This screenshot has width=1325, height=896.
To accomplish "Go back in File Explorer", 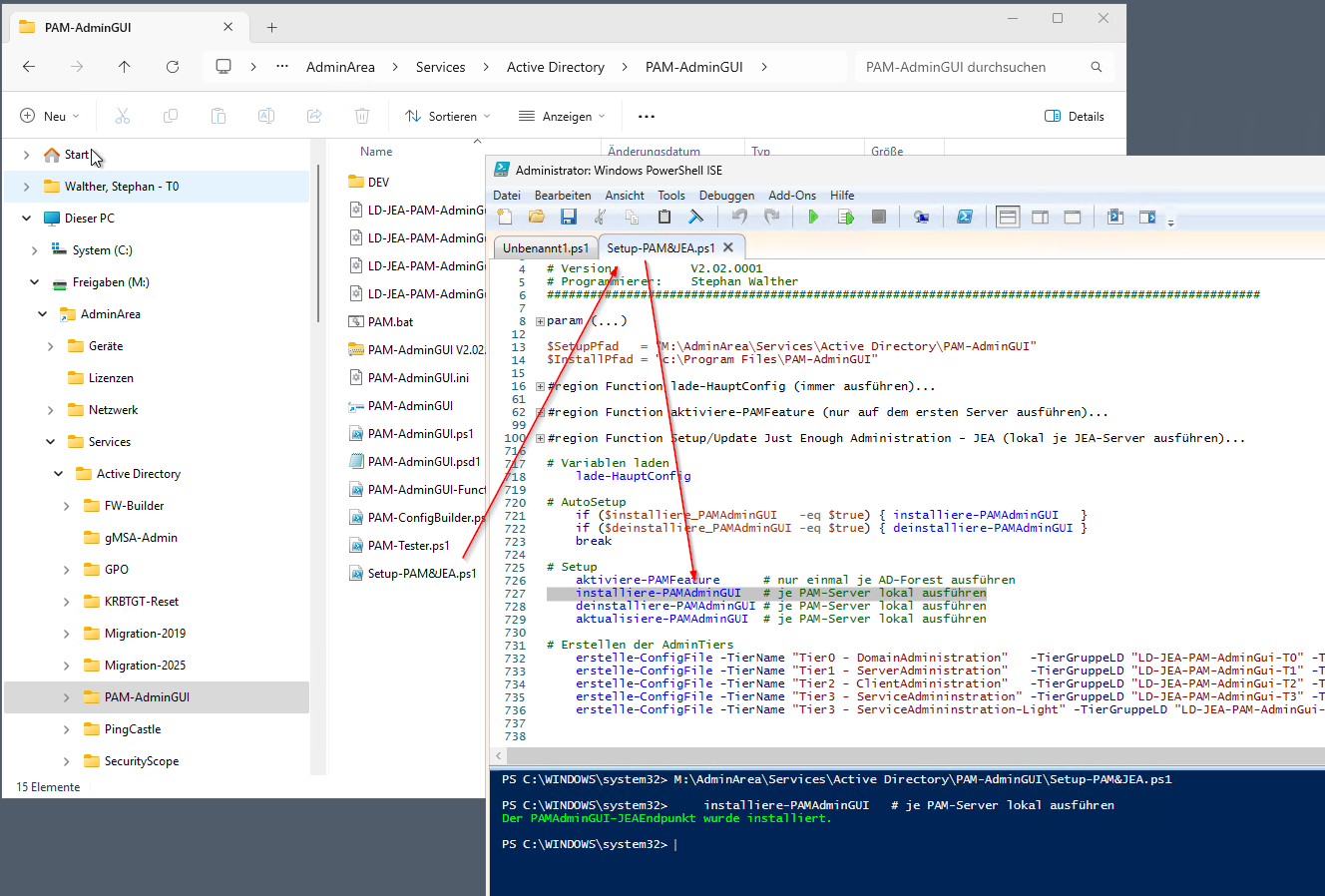I will click(29, 67).
